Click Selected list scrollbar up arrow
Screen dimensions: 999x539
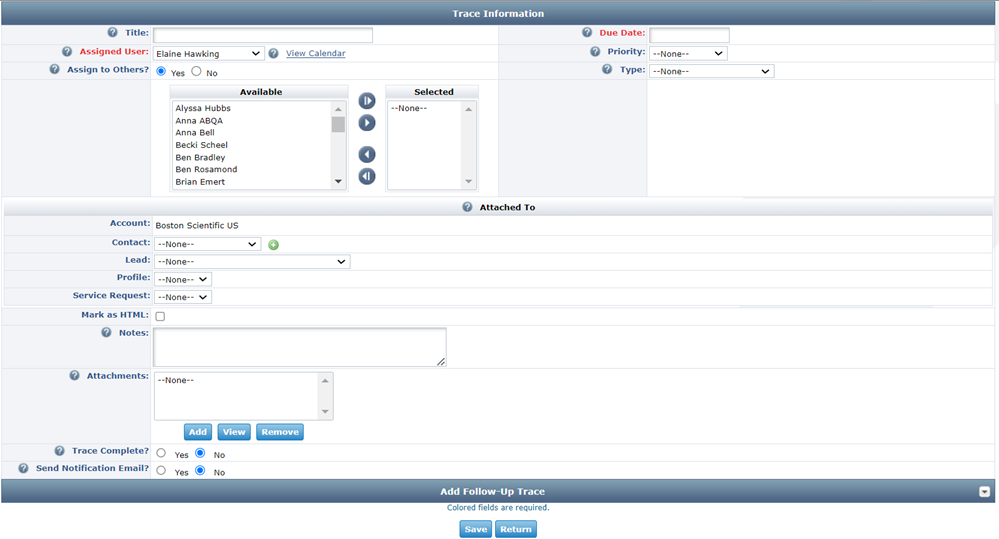tap(468, 110)
